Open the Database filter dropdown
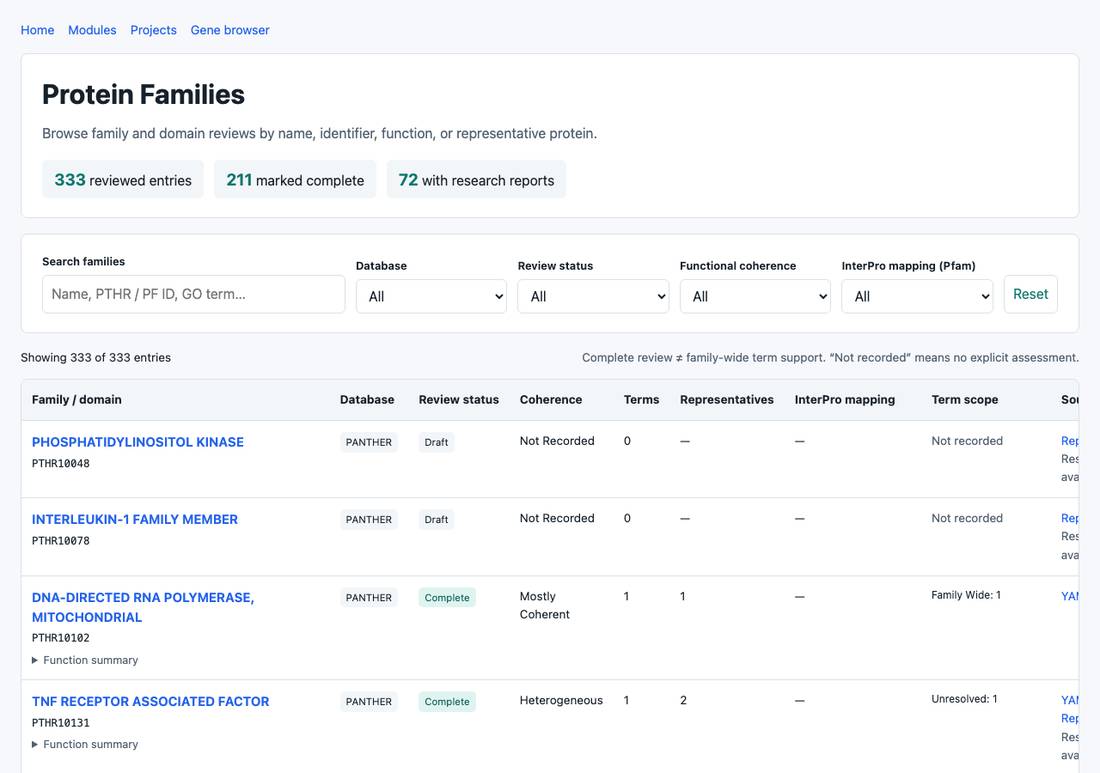The width and height of the screenshot is (1100, 773). point(431,296)
